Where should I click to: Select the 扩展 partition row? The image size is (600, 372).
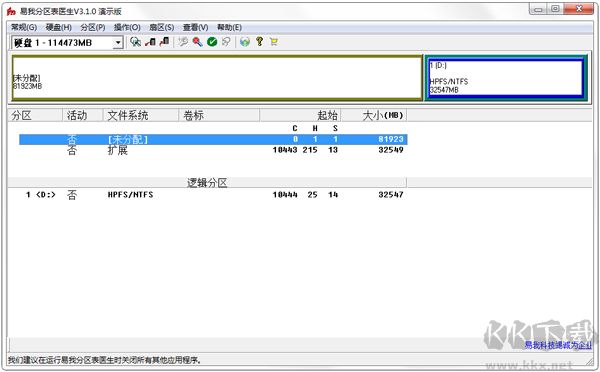(x=213, y=150)
